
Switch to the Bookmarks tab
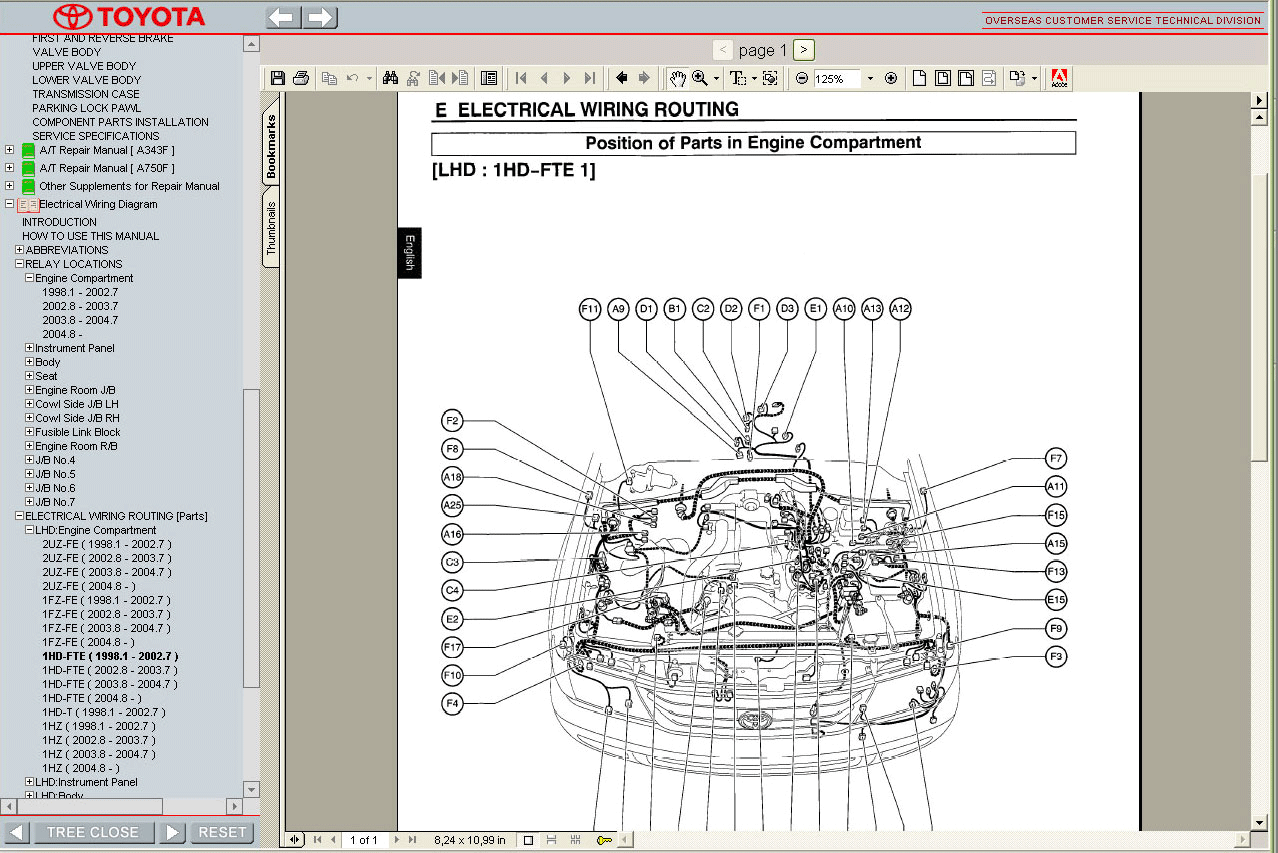271,146
